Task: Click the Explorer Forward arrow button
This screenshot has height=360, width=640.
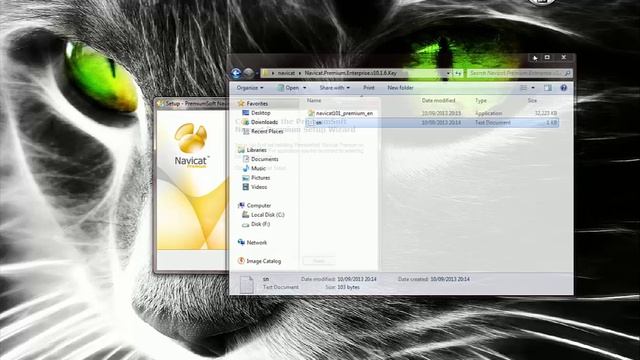Action: coord(248,73)
